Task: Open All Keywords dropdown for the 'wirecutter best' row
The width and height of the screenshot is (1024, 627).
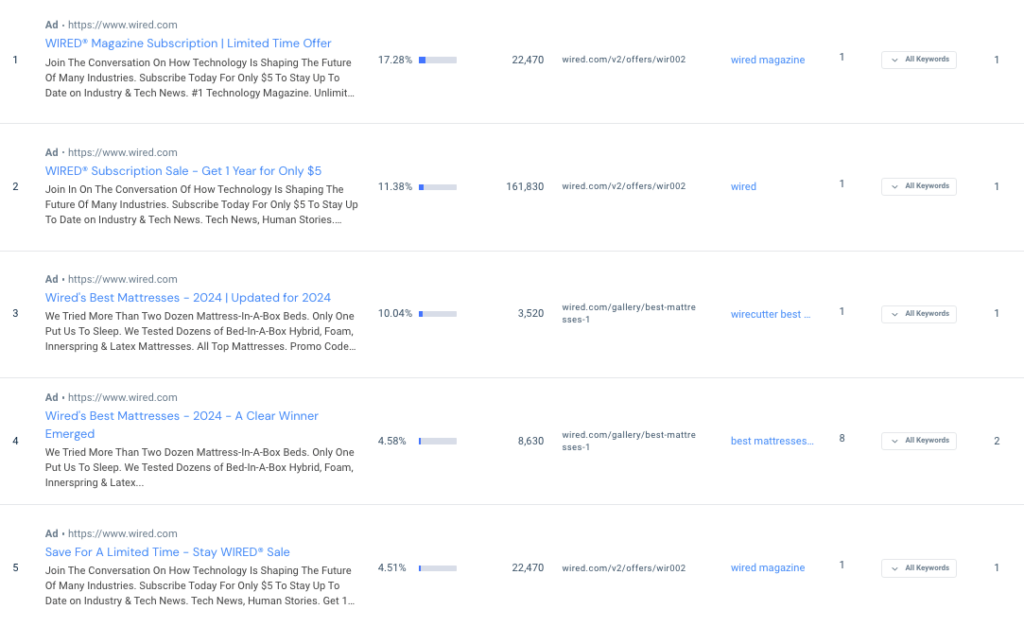Action: click(918, 314)
